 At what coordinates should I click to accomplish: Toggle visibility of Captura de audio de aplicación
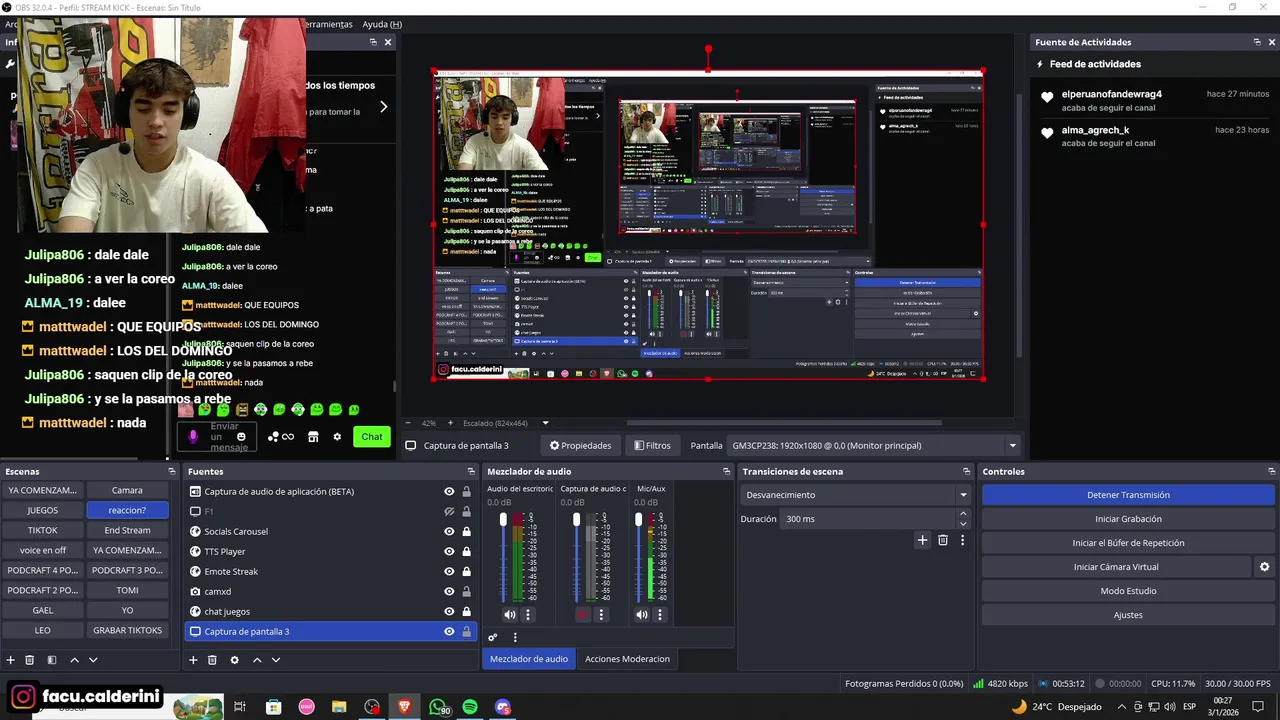(x=449, y=491)
